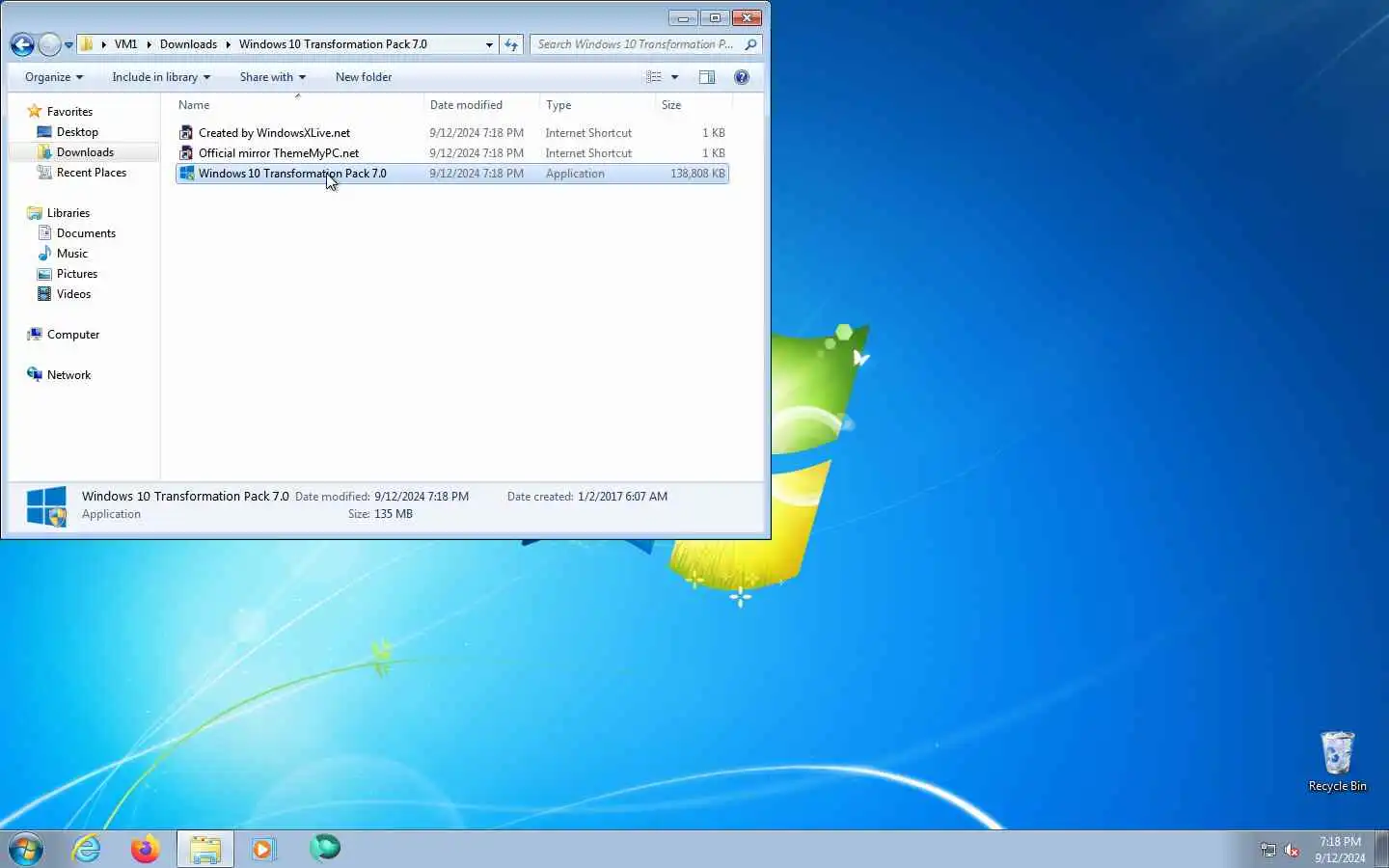Minimize the Explorer window

(683, 18)
